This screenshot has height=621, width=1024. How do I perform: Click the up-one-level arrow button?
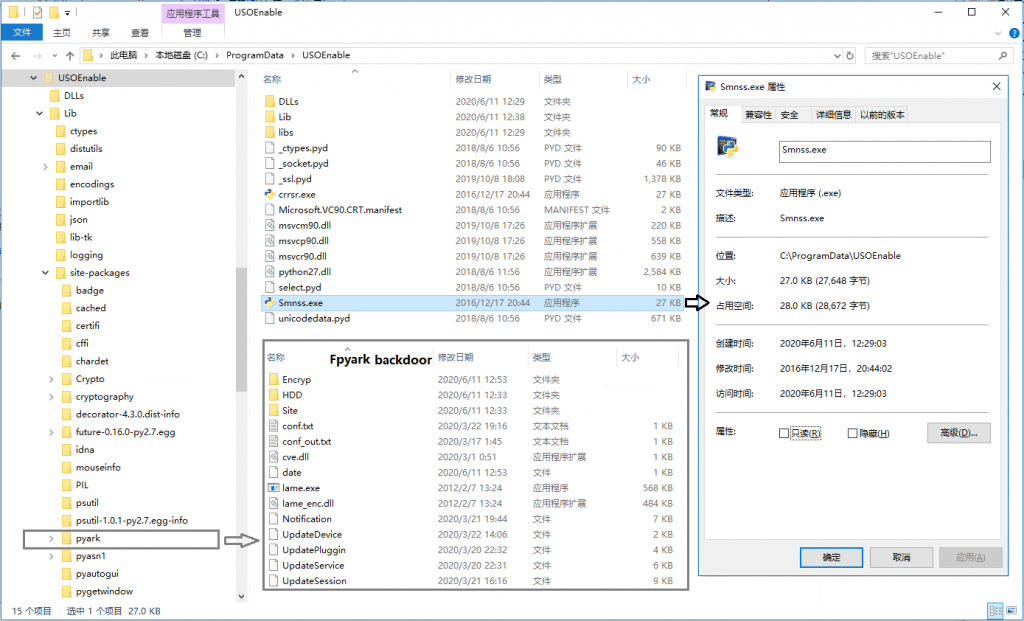coord(69,56)
